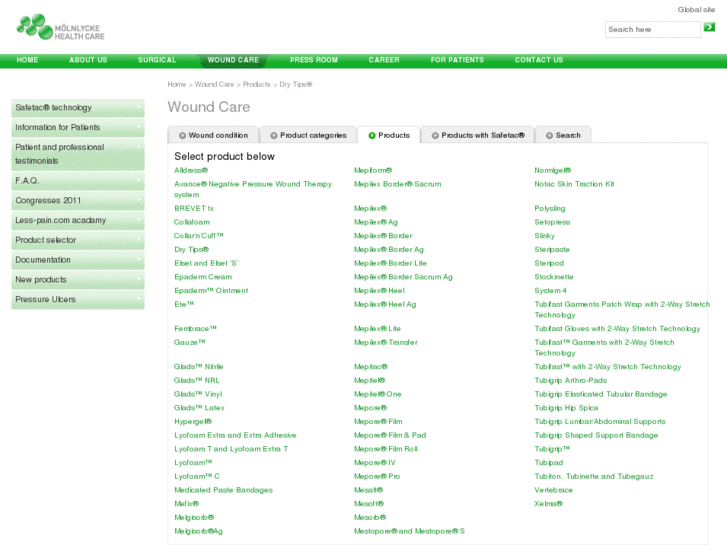727x545 pixels.
Task: Open the System 4 product link
Action: pos(550,290)
